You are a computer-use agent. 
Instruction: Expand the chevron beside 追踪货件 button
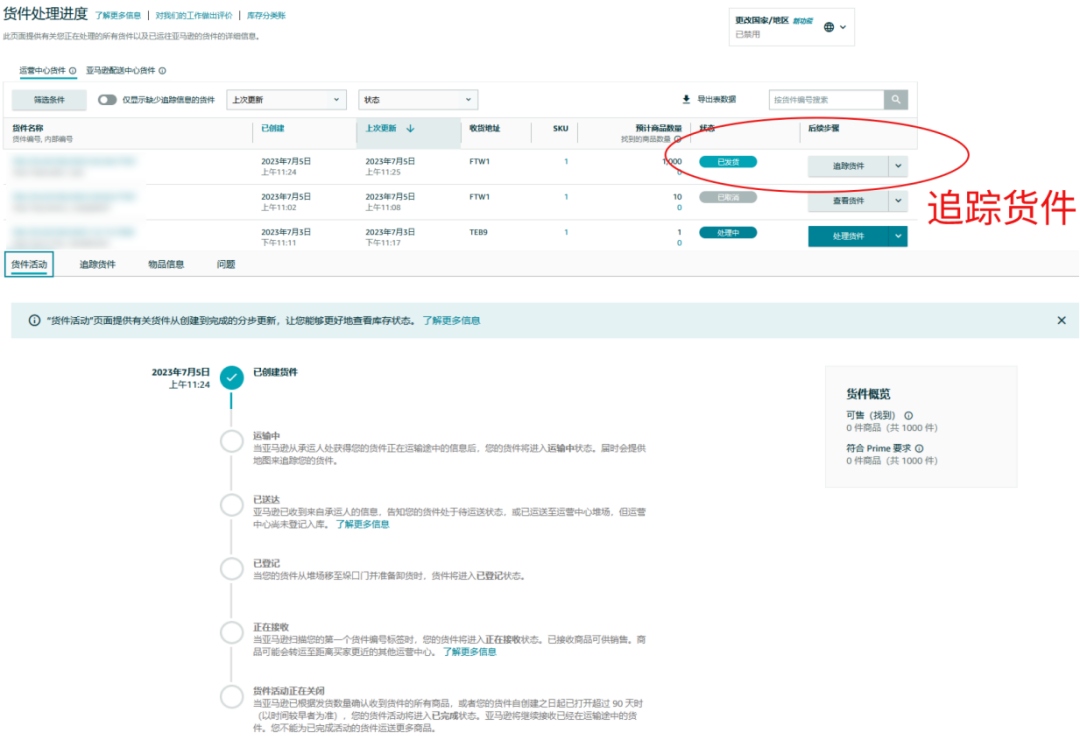pos(898,166)
